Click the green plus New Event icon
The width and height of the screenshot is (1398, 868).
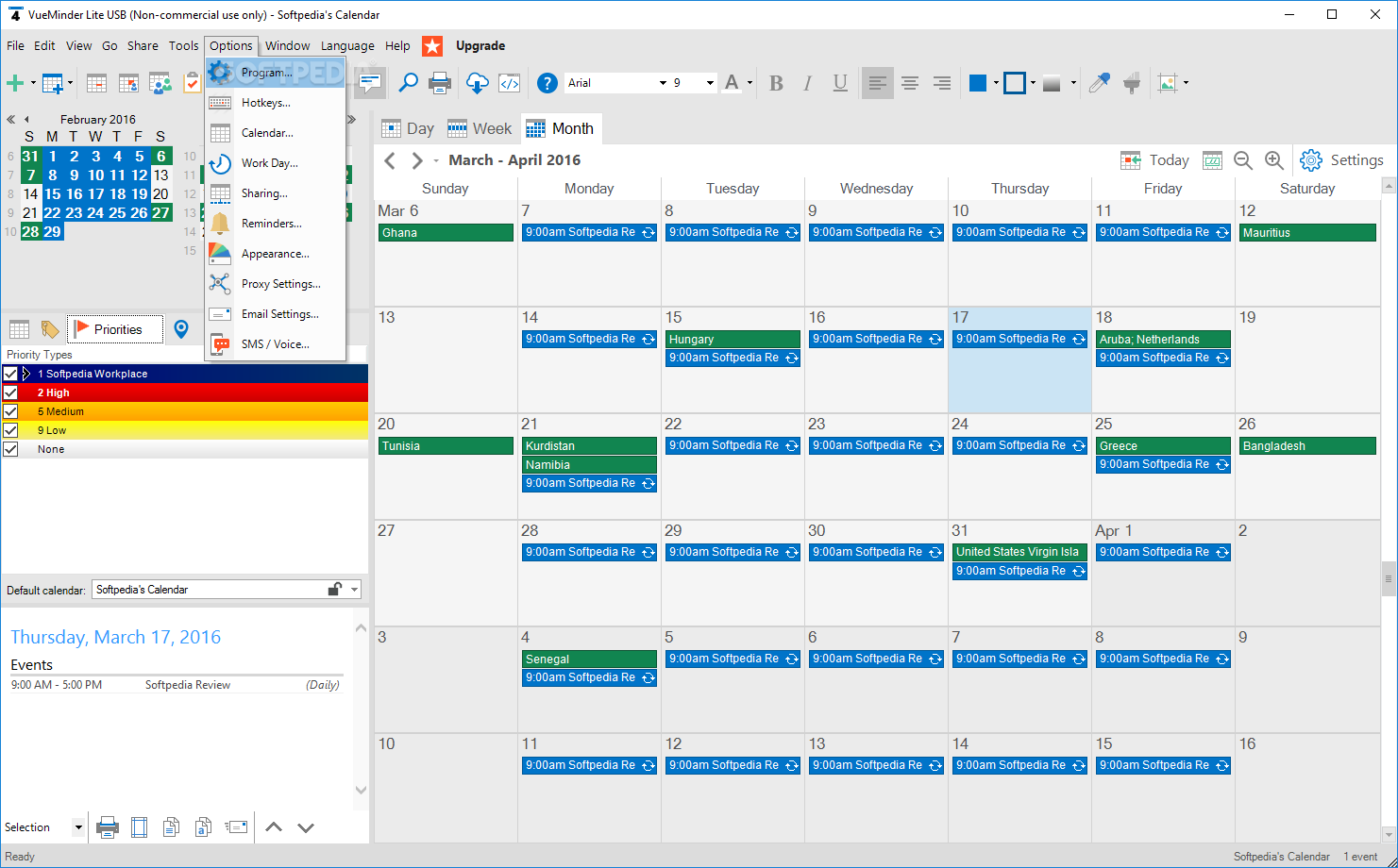click(15, 83)
